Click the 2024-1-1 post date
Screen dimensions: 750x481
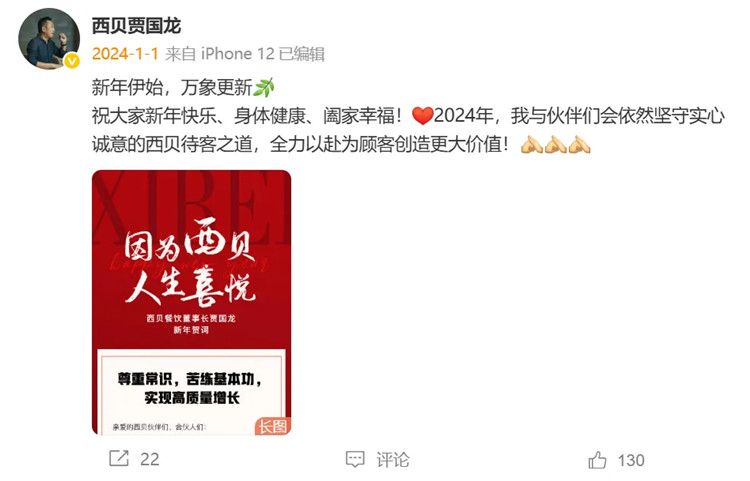125,54
